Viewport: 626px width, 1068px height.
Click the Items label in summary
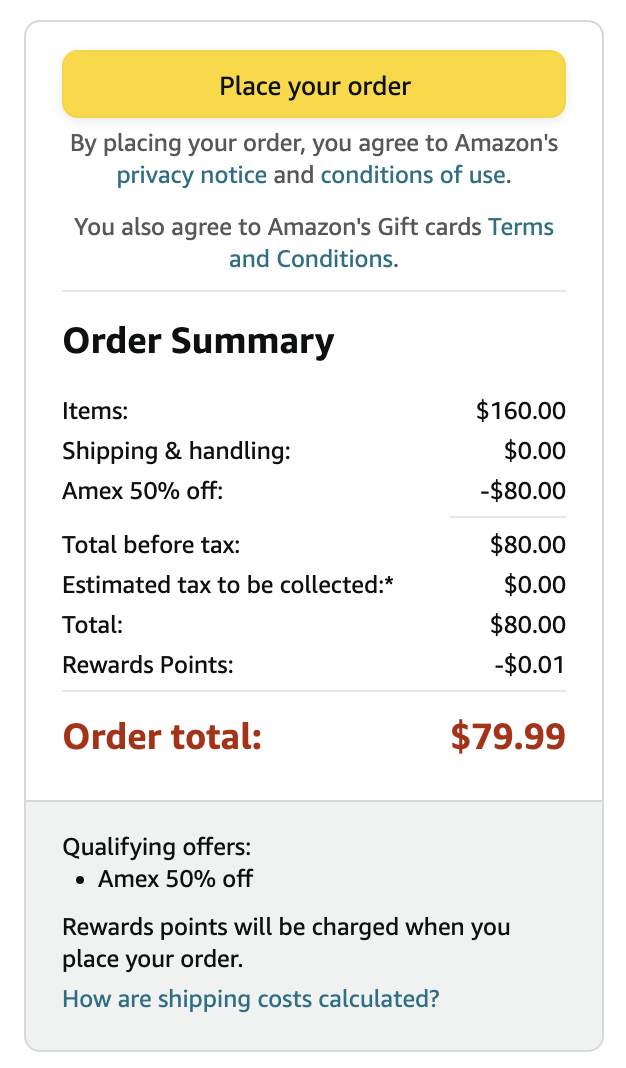[x=95, y=410]
